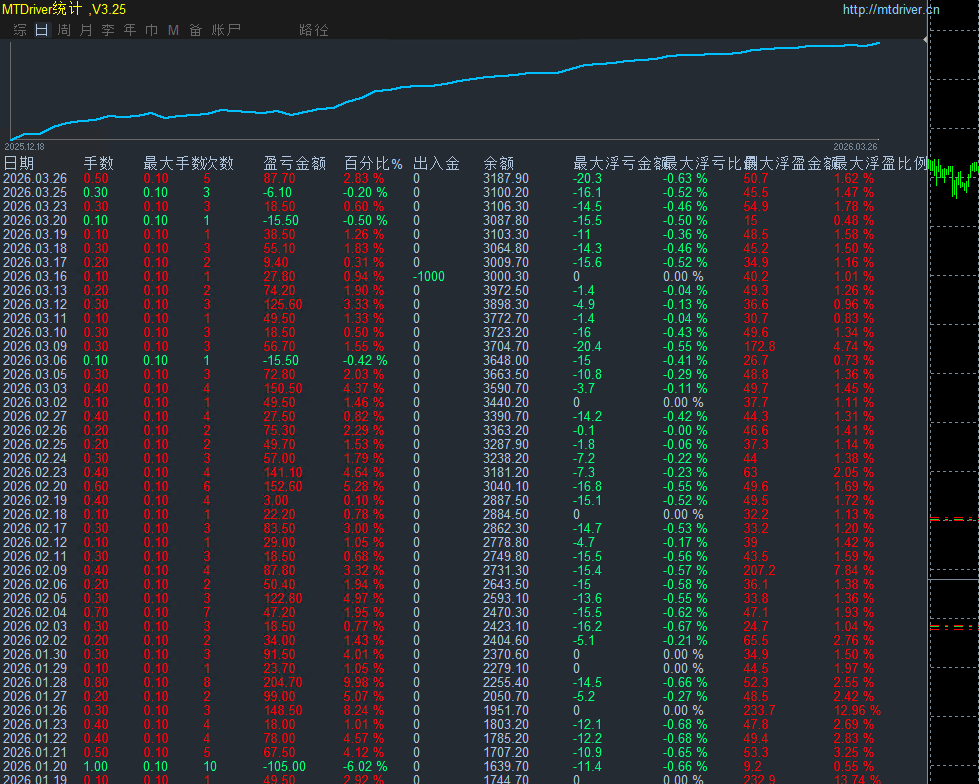Open the 季 quarterly tab
This screenshot has width=979, height=784.
click(108, 30)
